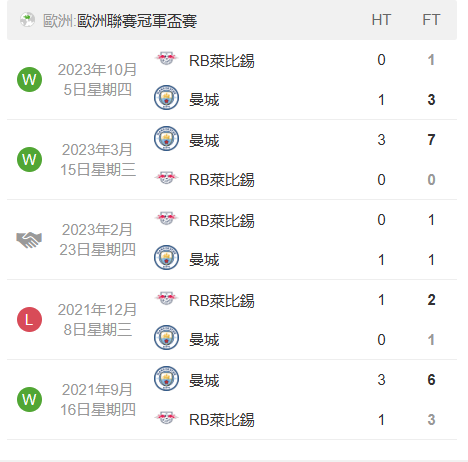
Task: Open the 歐洲聯賽冠軍盃賽 competition link
Action: 137,21
